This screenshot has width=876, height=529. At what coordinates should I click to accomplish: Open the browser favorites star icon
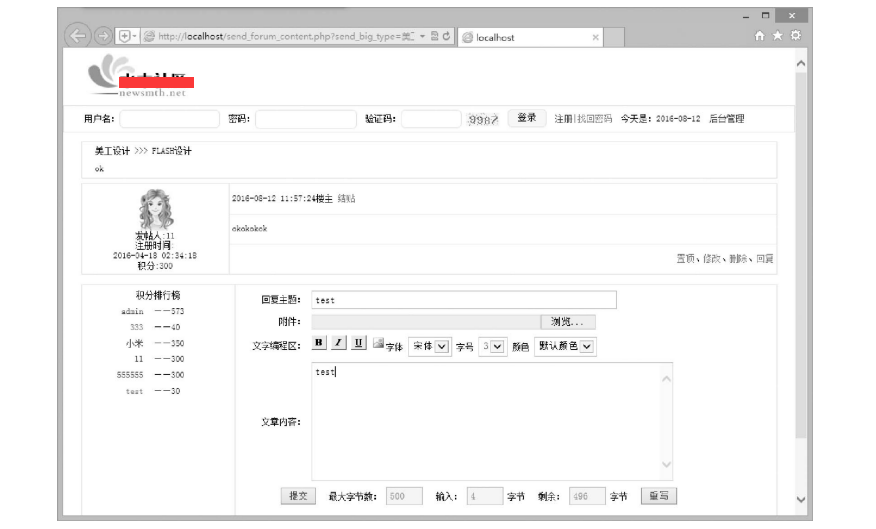[777, 36]
